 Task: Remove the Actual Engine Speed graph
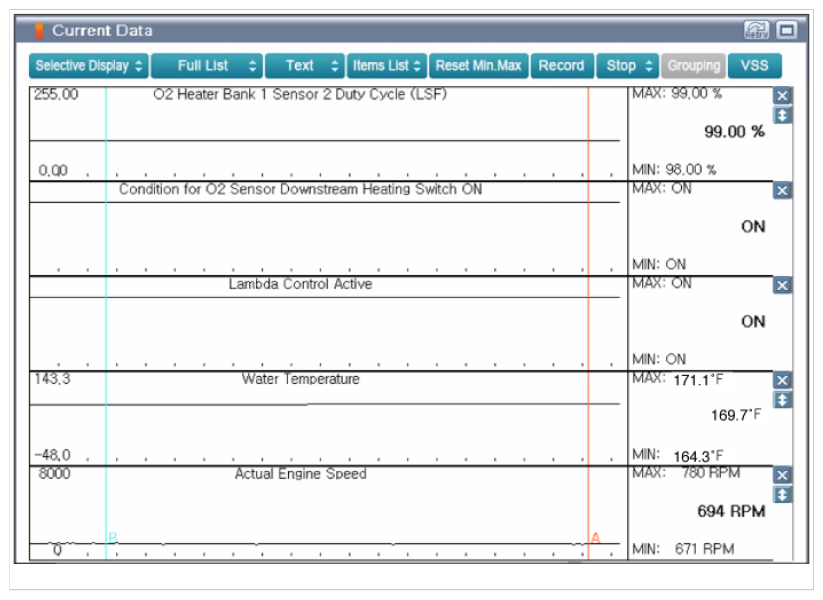782,475
